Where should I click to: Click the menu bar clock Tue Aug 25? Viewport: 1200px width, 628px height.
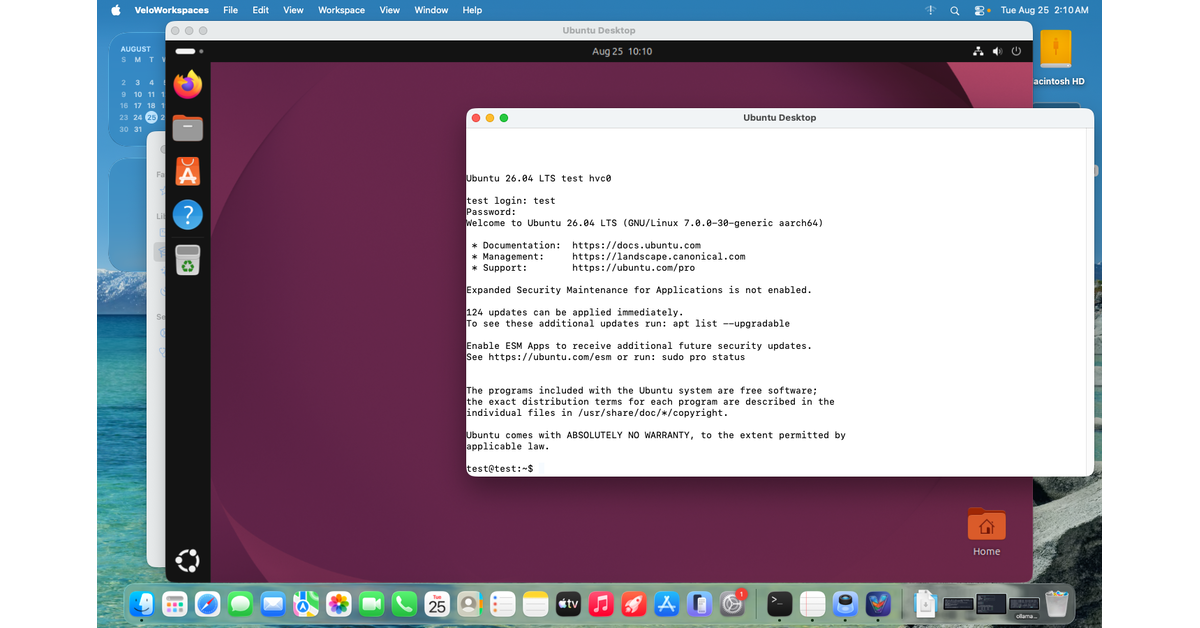(x=1043, y=10)
